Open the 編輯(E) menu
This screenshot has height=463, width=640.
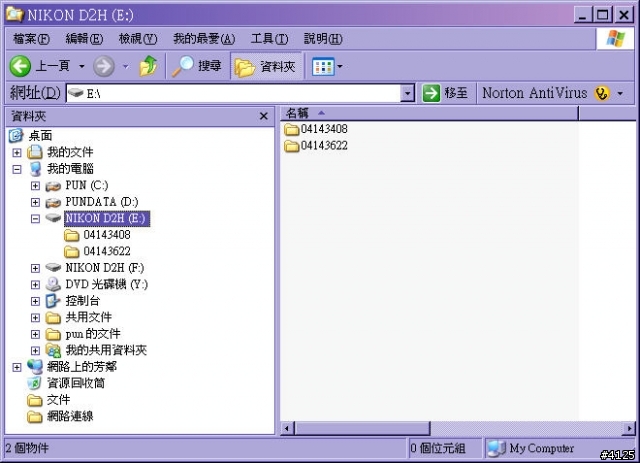coord(84,39)
